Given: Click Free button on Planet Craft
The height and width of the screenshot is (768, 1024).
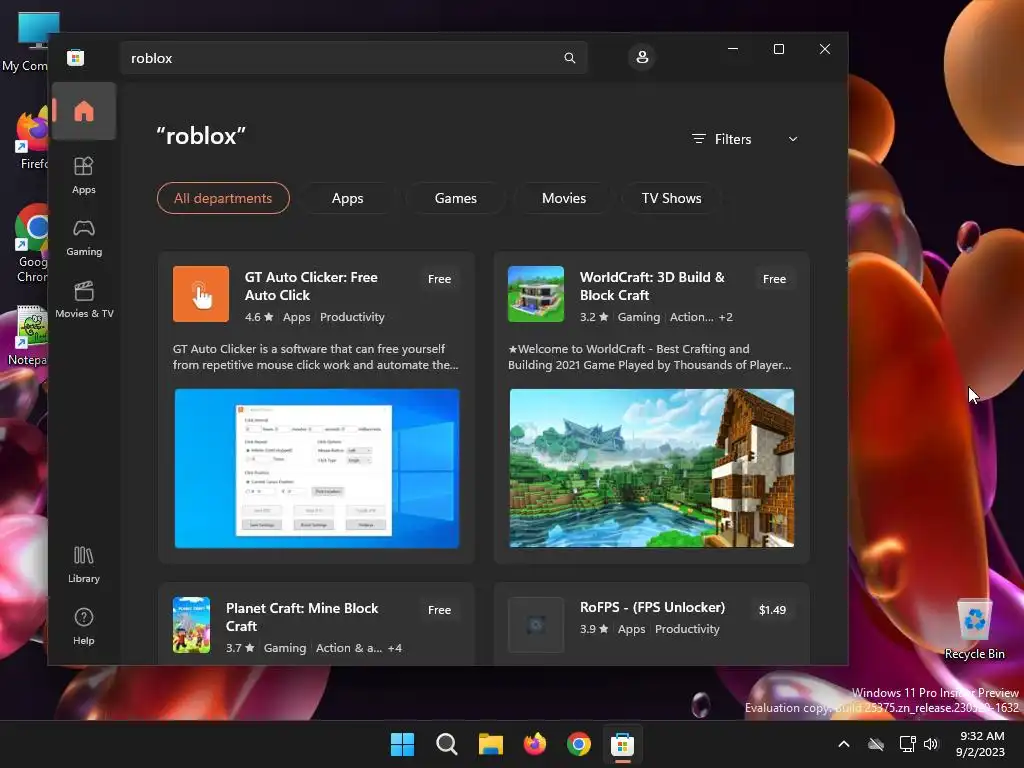Looking at the screenshot, I should (440, 610).
